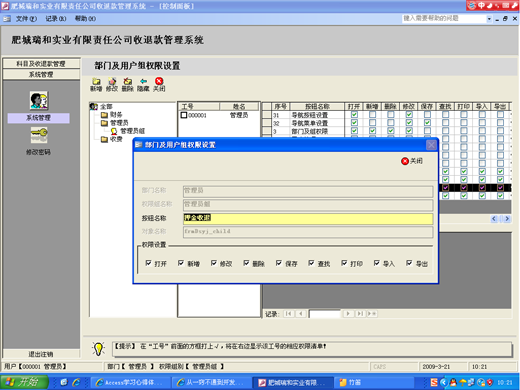Open the 文件 menu
This screenshot has width=520, height=390.
coord(26,19)
